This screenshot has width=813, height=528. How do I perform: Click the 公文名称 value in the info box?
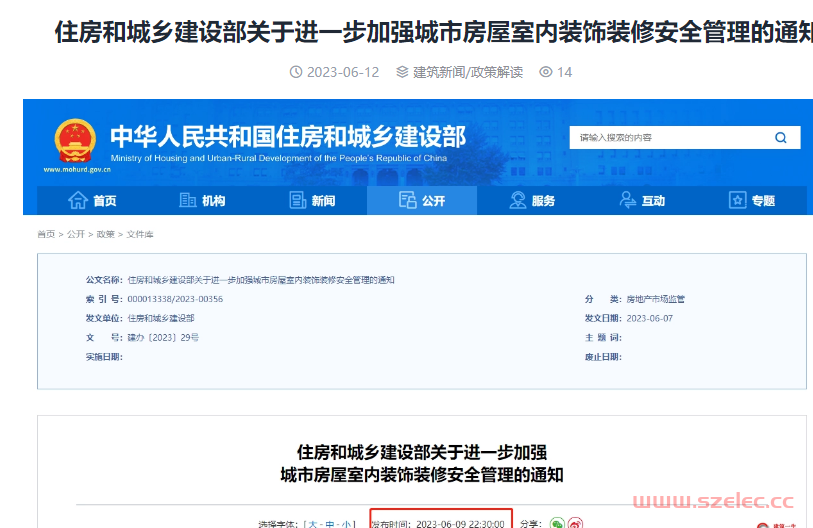(261, 280)
